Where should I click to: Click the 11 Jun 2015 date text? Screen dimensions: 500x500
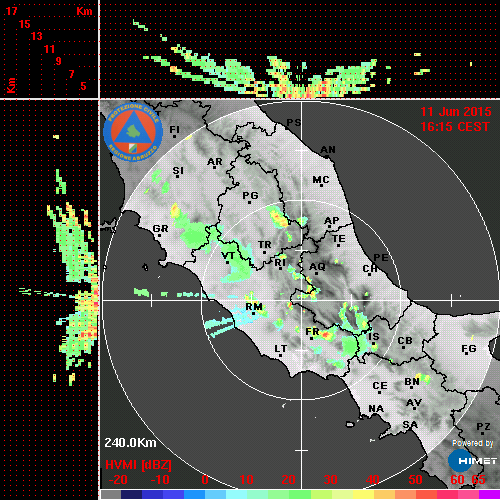tap(456, 112)
